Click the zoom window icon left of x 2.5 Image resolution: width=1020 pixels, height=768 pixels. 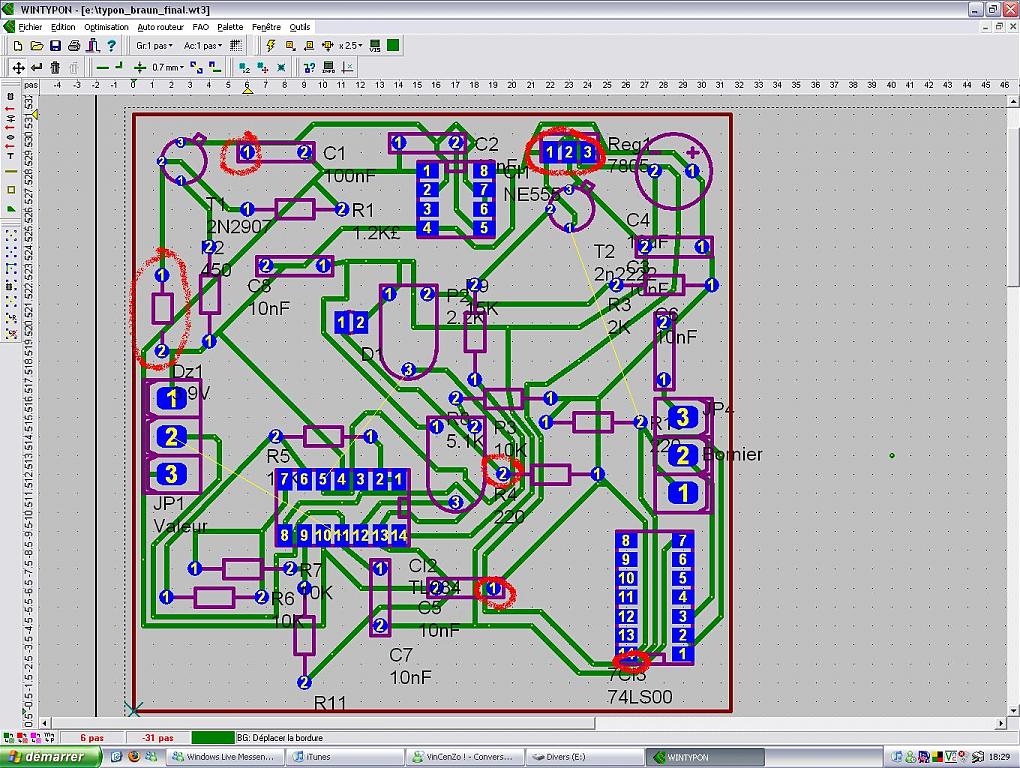pyautogui.click(x=290, y=46)
